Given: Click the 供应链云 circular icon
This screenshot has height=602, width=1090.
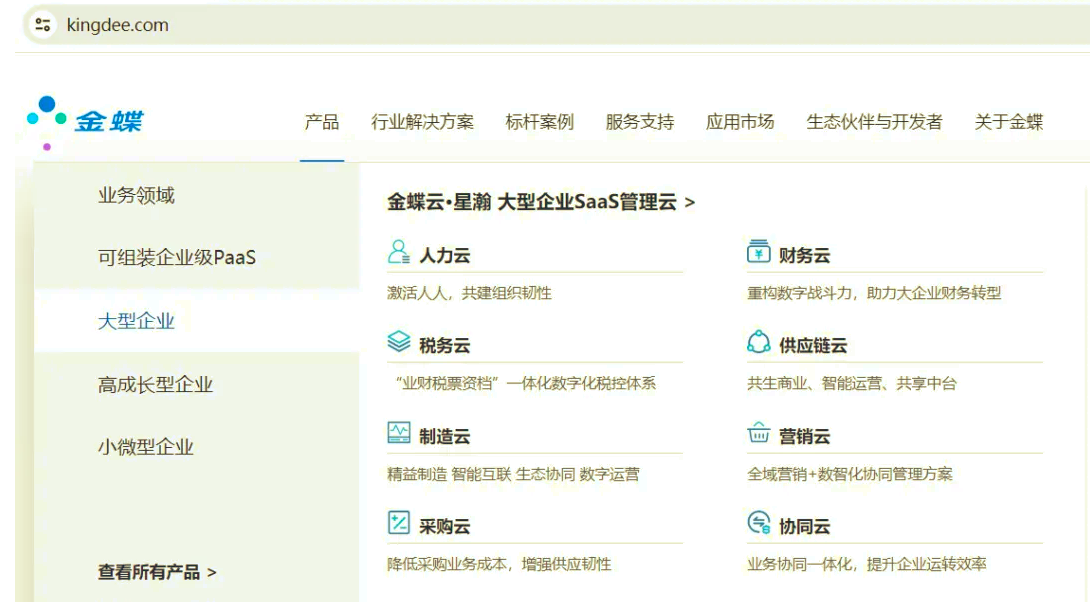Looking at the screenshot, I should click(759, 342).
